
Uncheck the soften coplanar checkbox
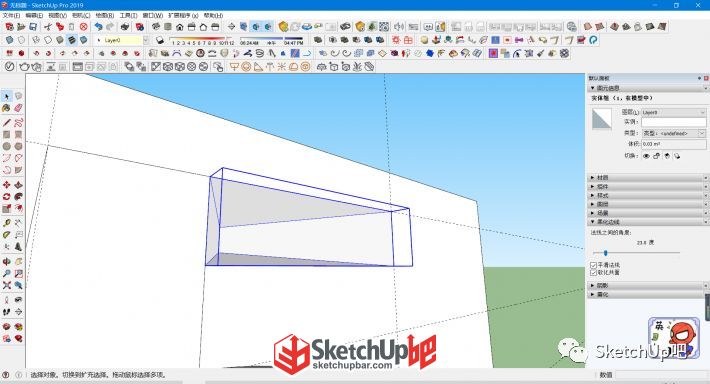(593, 273)
